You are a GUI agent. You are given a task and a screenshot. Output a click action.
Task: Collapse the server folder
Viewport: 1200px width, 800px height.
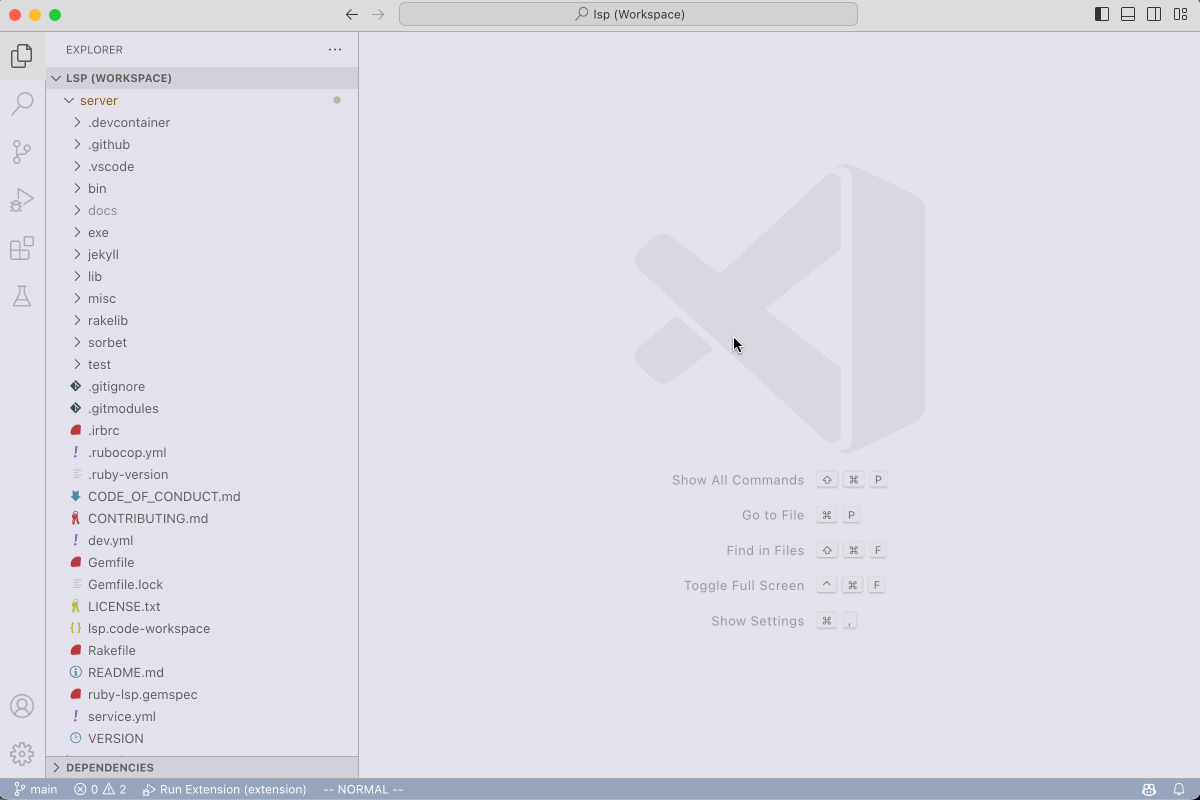[202, 100]
